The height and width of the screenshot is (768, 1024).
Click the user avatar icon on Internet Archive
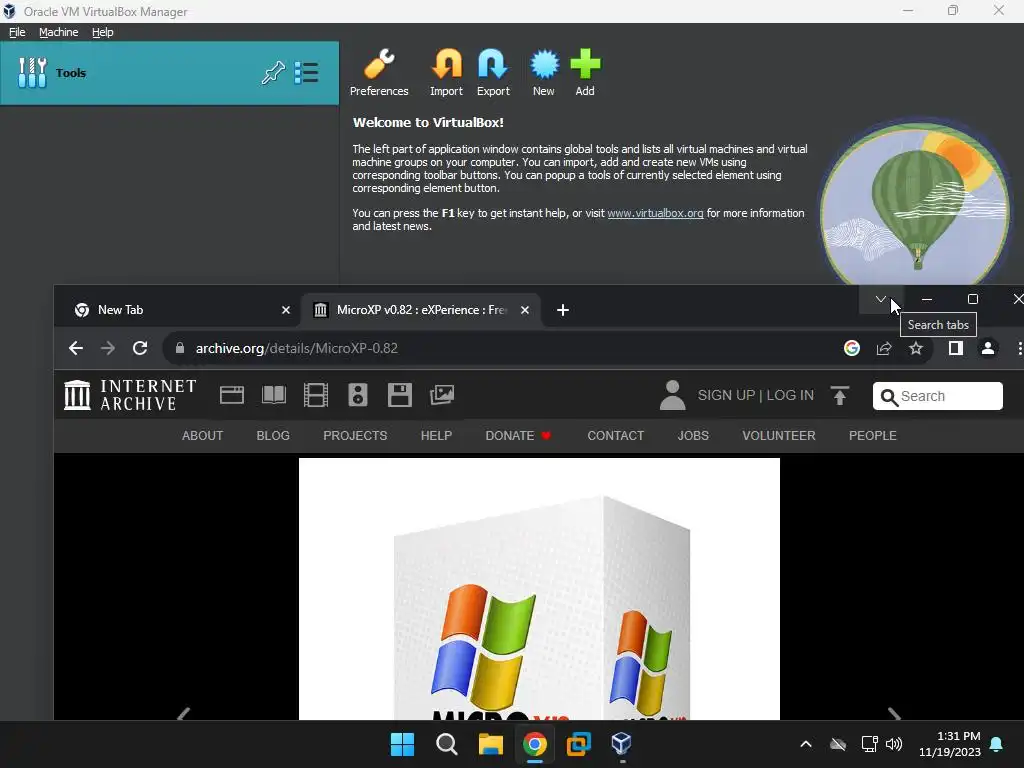672,395
